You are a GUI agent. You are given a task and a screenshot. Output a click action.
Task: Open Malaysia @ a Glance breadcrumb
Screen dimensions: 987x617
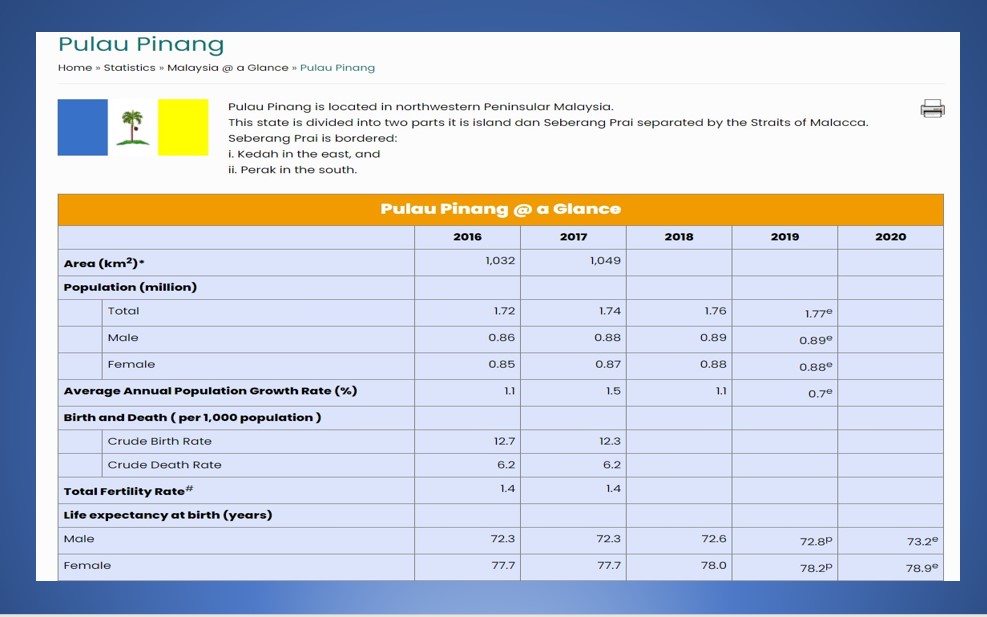(x=227, y=68)
